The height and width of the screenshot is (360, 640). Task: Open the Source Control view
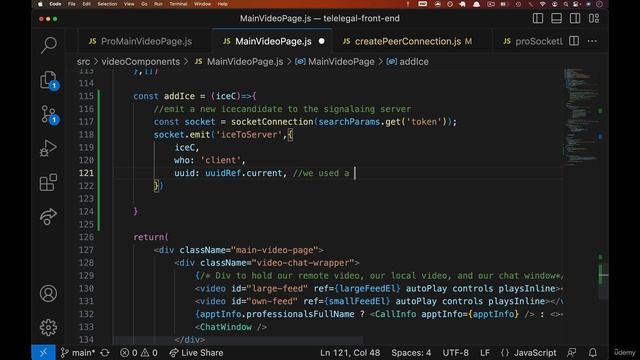[49, 114]
